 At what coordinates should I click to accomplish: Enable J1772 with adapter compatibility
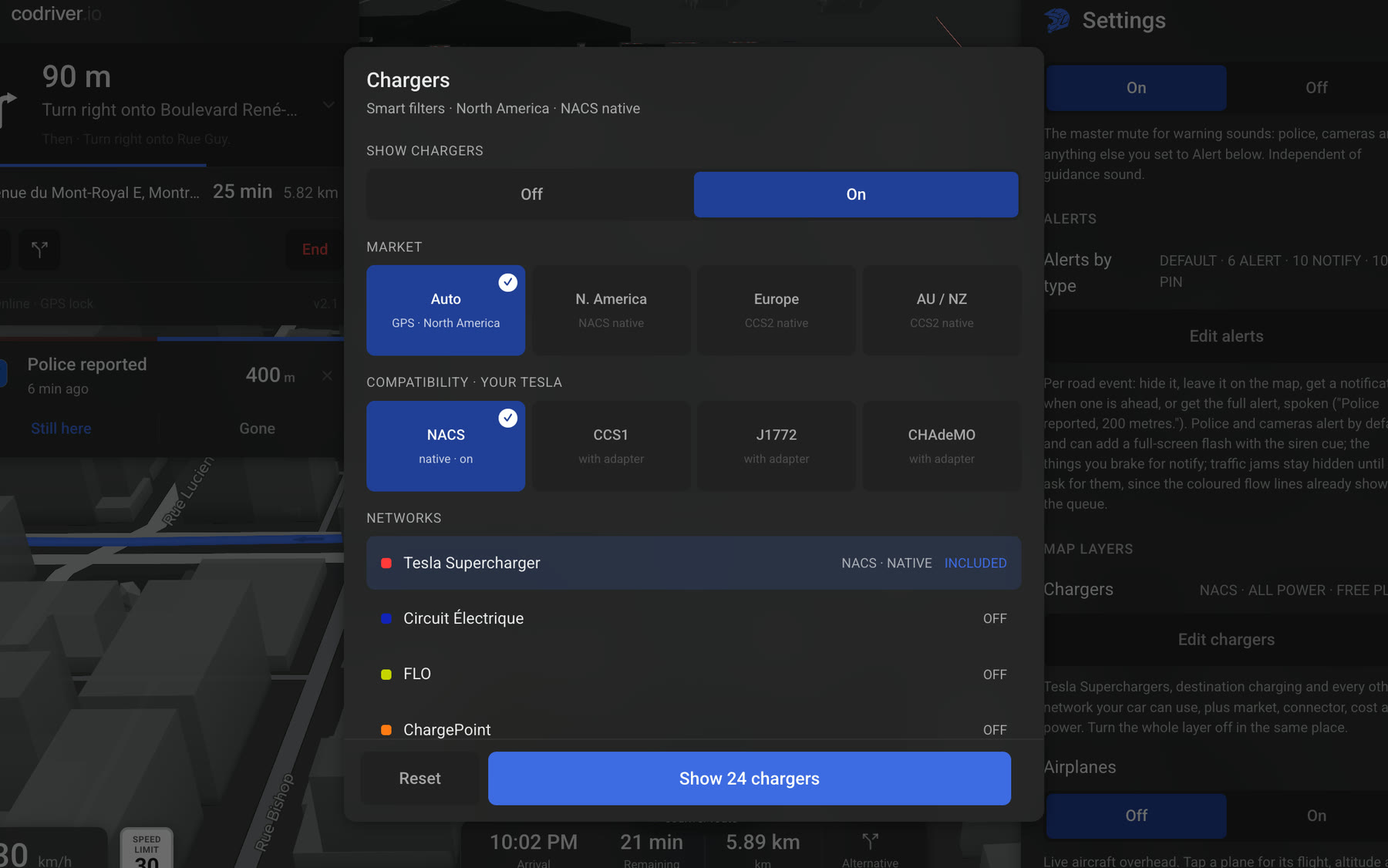coord(777,446)
